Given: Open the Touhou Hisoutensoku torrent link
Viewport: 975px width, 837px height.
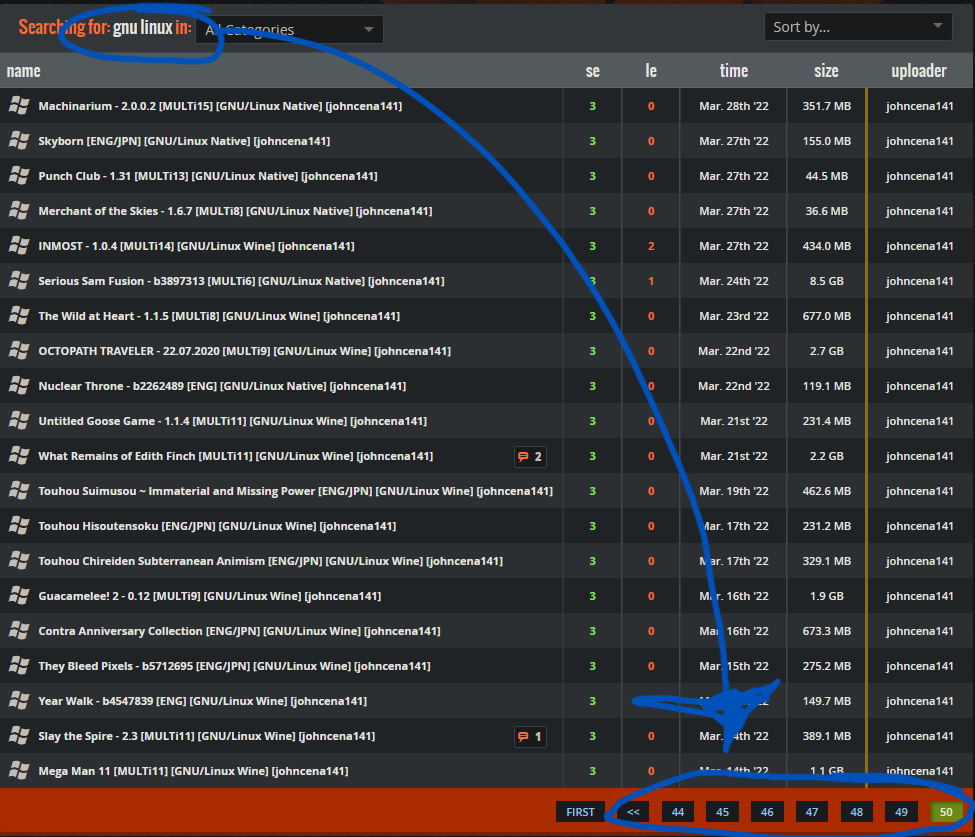Looking at the screenshot, I should [217, 526].
